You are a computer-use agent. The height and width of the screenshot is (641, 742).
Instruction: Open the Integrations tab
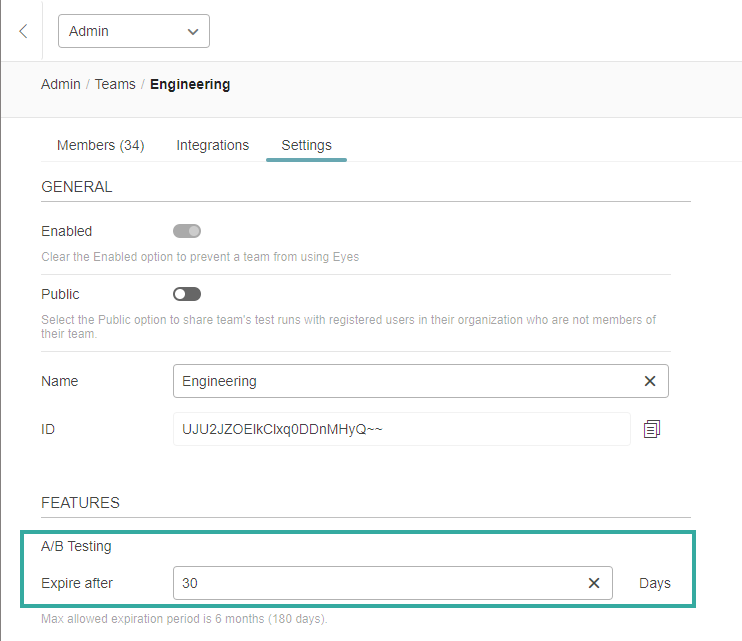pos(213,145)
